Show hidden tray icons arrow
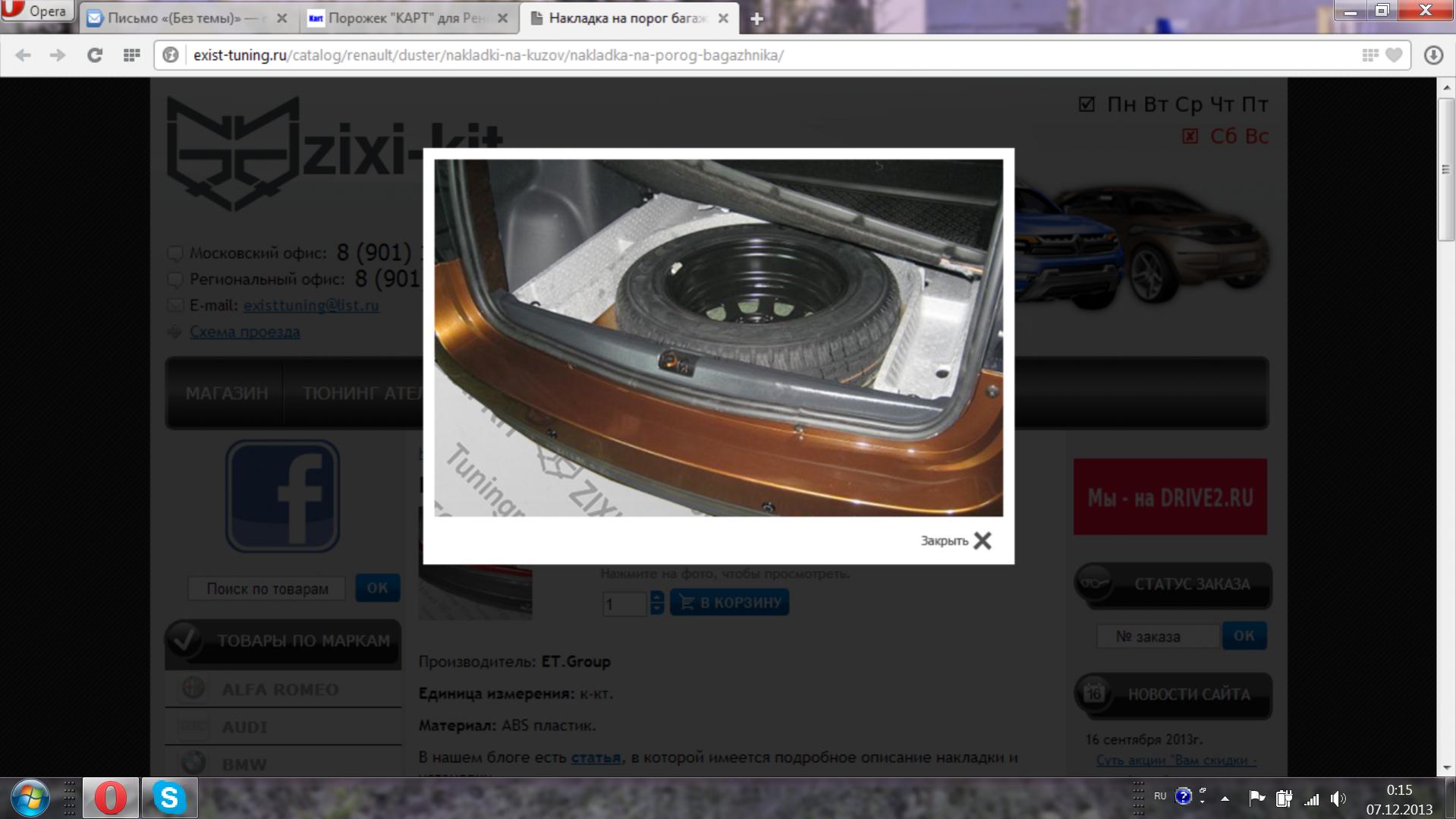 pyautogui.click(x=1225, y=799)
